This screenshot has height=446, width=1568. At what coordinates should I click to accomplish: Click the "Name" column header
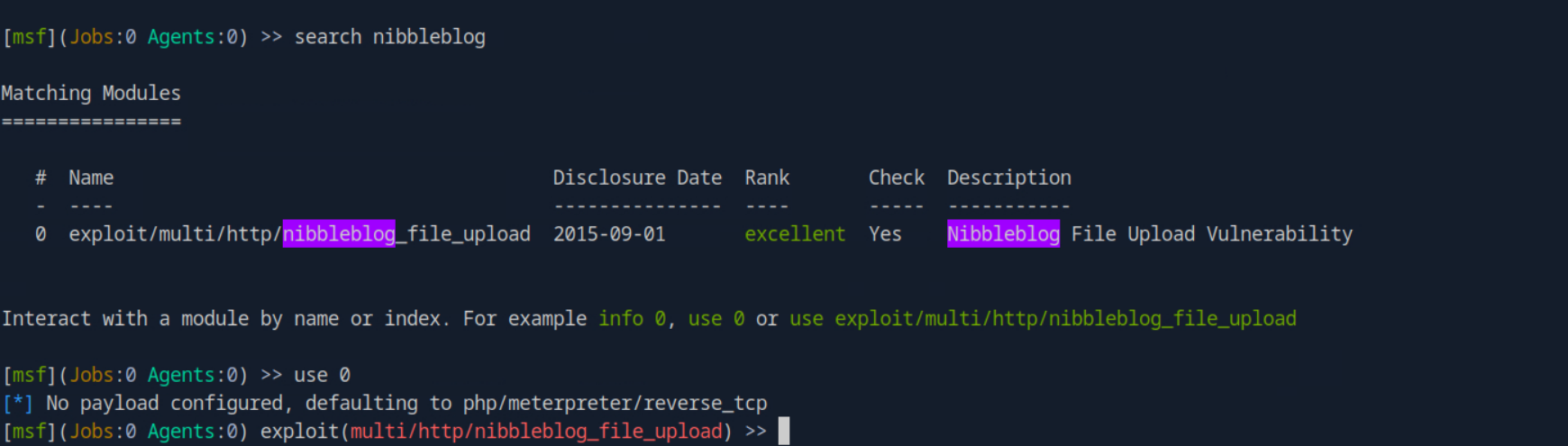(x=91, y=177)
